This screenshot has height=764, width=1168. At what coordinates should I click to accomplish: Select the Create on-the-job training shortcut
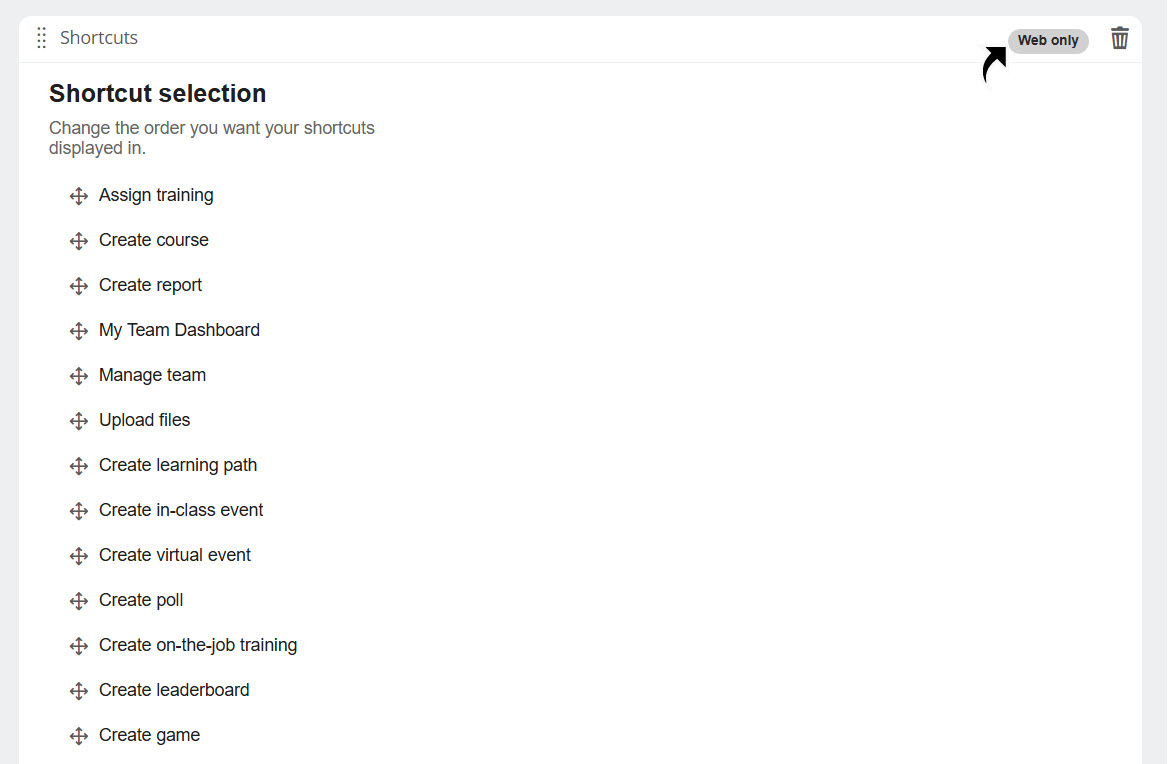(198, 645)
